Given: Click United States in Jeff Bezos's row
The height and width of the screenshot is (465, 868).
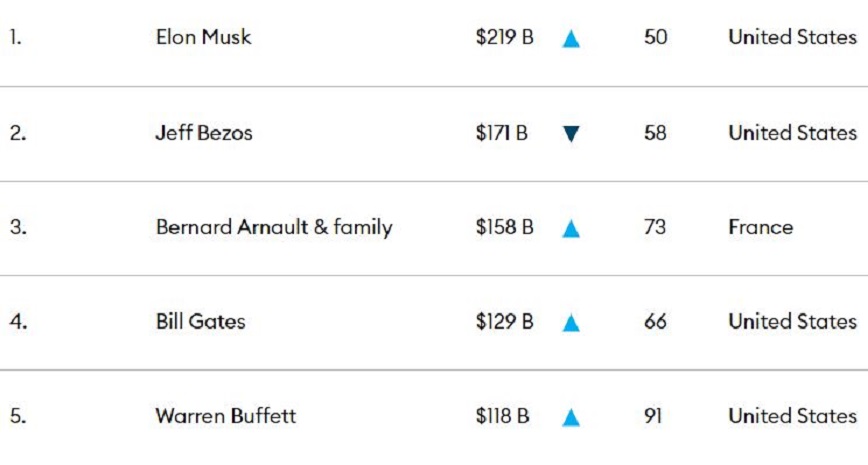Looking at the screenshot, I should pyautogui.click(x=792, y=133).
